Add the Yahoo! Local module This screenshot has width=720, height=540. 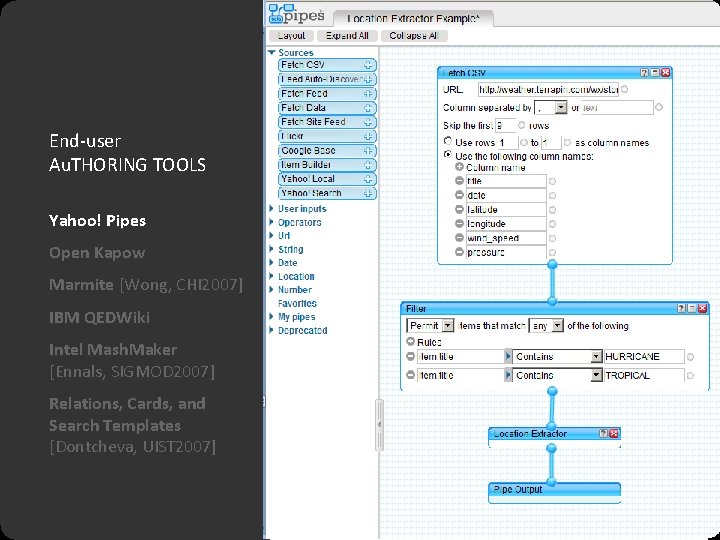point(368,179)
